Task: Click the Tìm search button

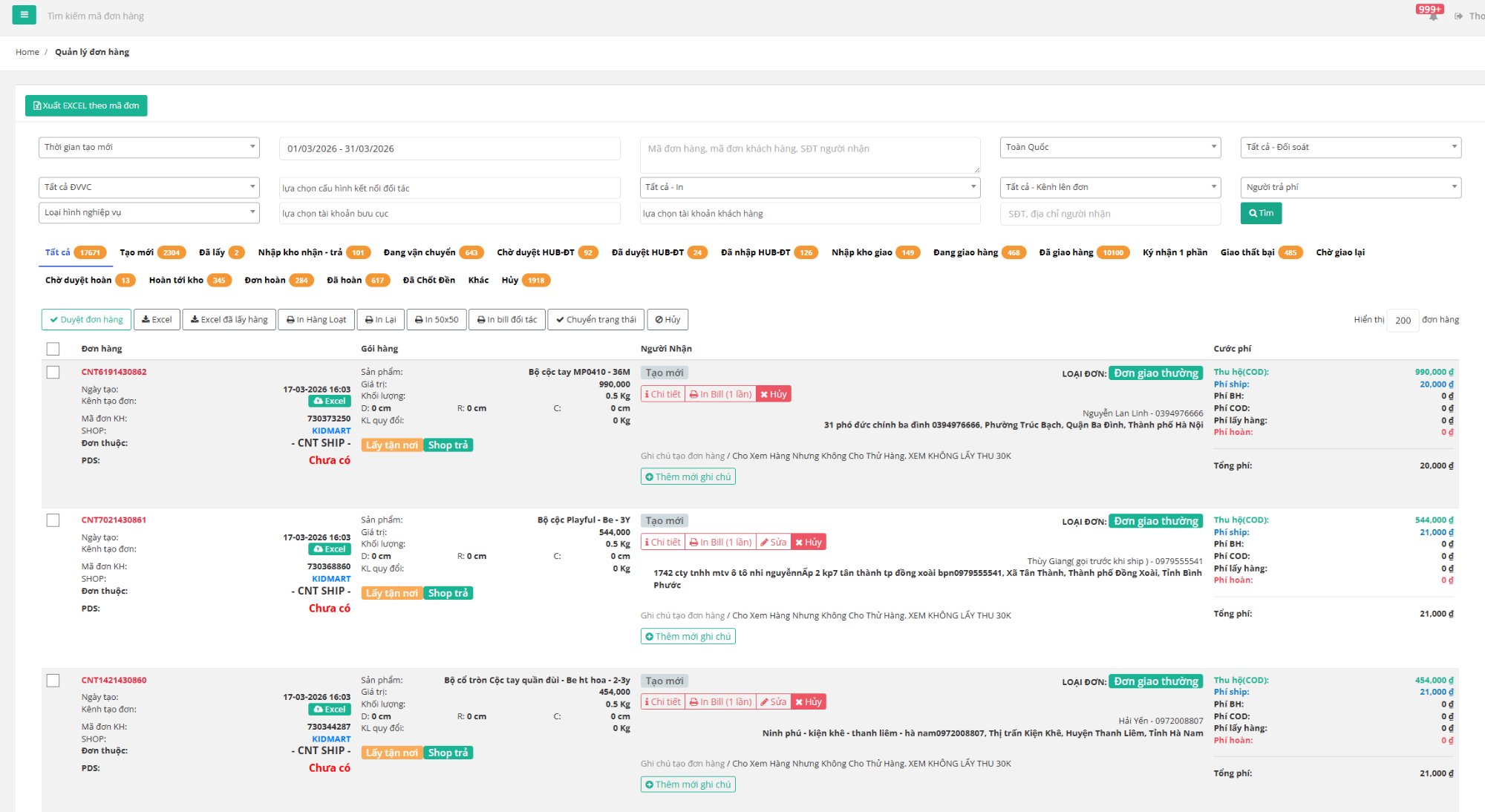Action: tap(1261, 213)
